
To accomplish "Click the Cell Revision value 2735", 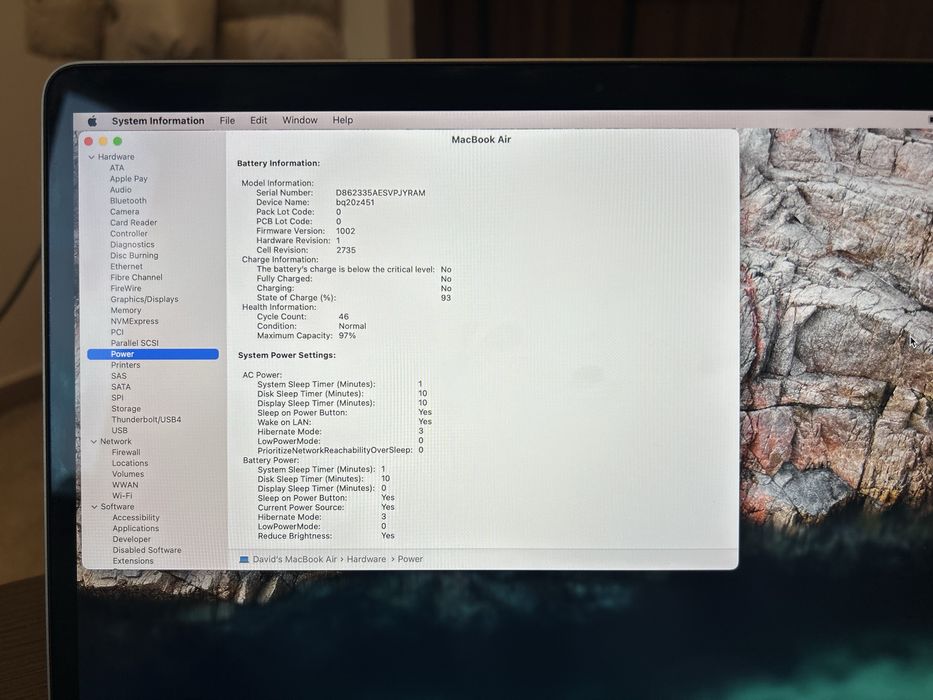I will click(346, 251).
